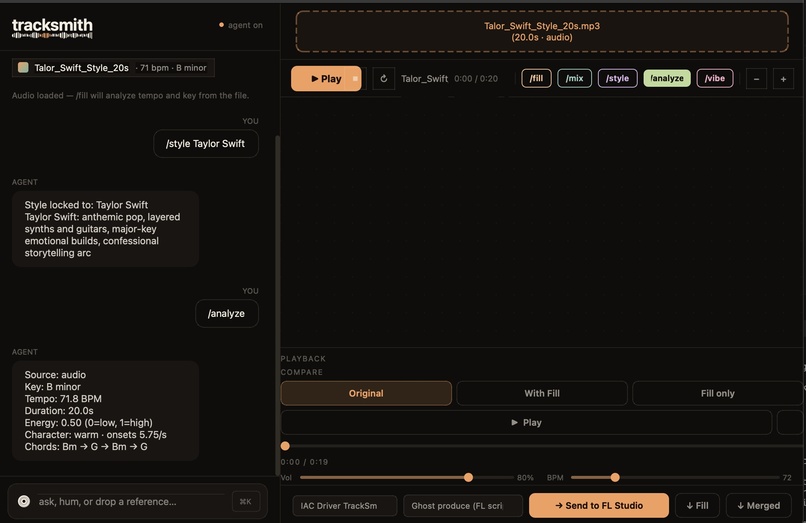Click Send to FL Studio button
Screen dimensions: 806x523
click(599, 506)
